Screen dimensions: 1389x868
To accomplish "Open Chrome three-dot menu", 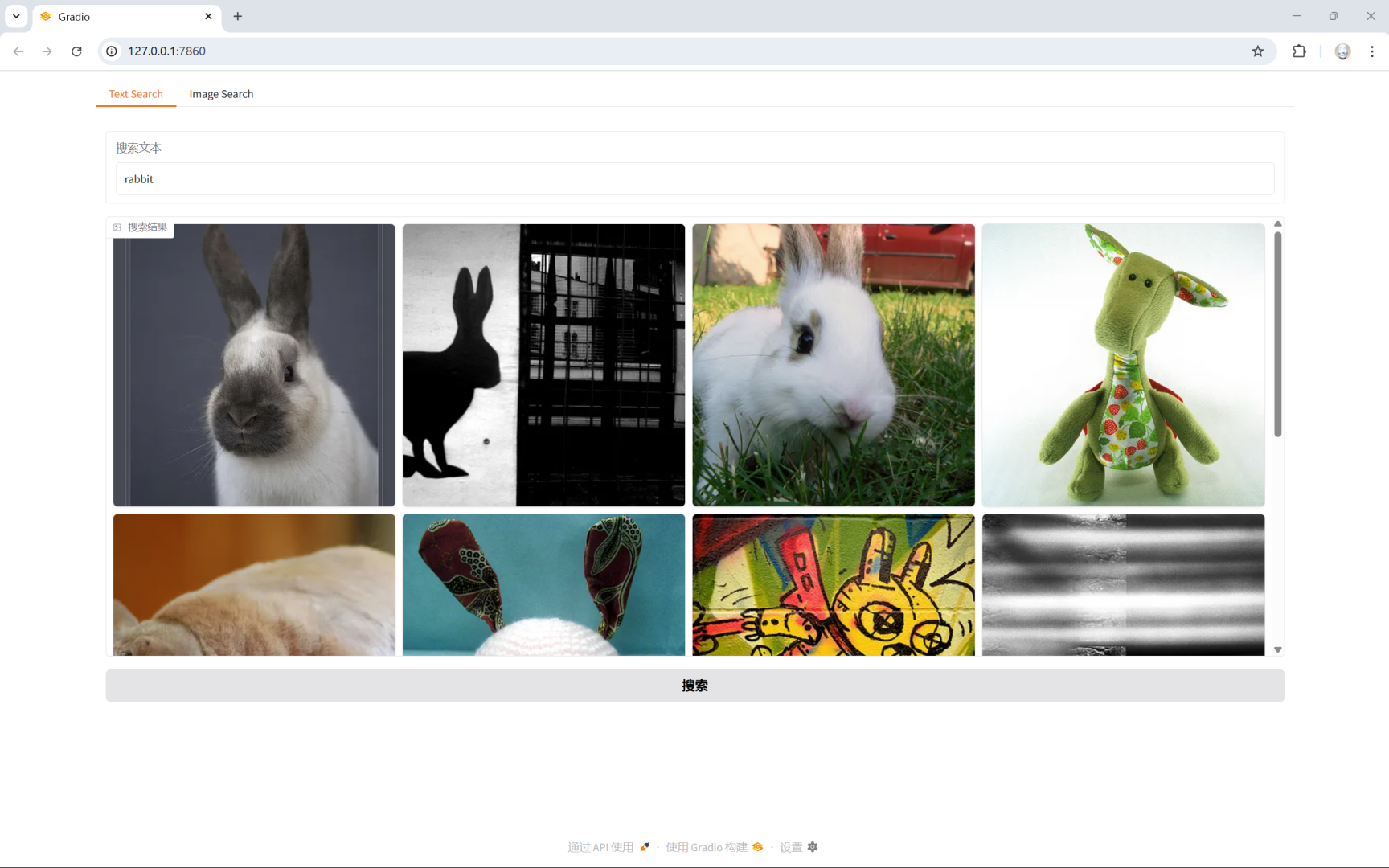I will pos(1371,51).
